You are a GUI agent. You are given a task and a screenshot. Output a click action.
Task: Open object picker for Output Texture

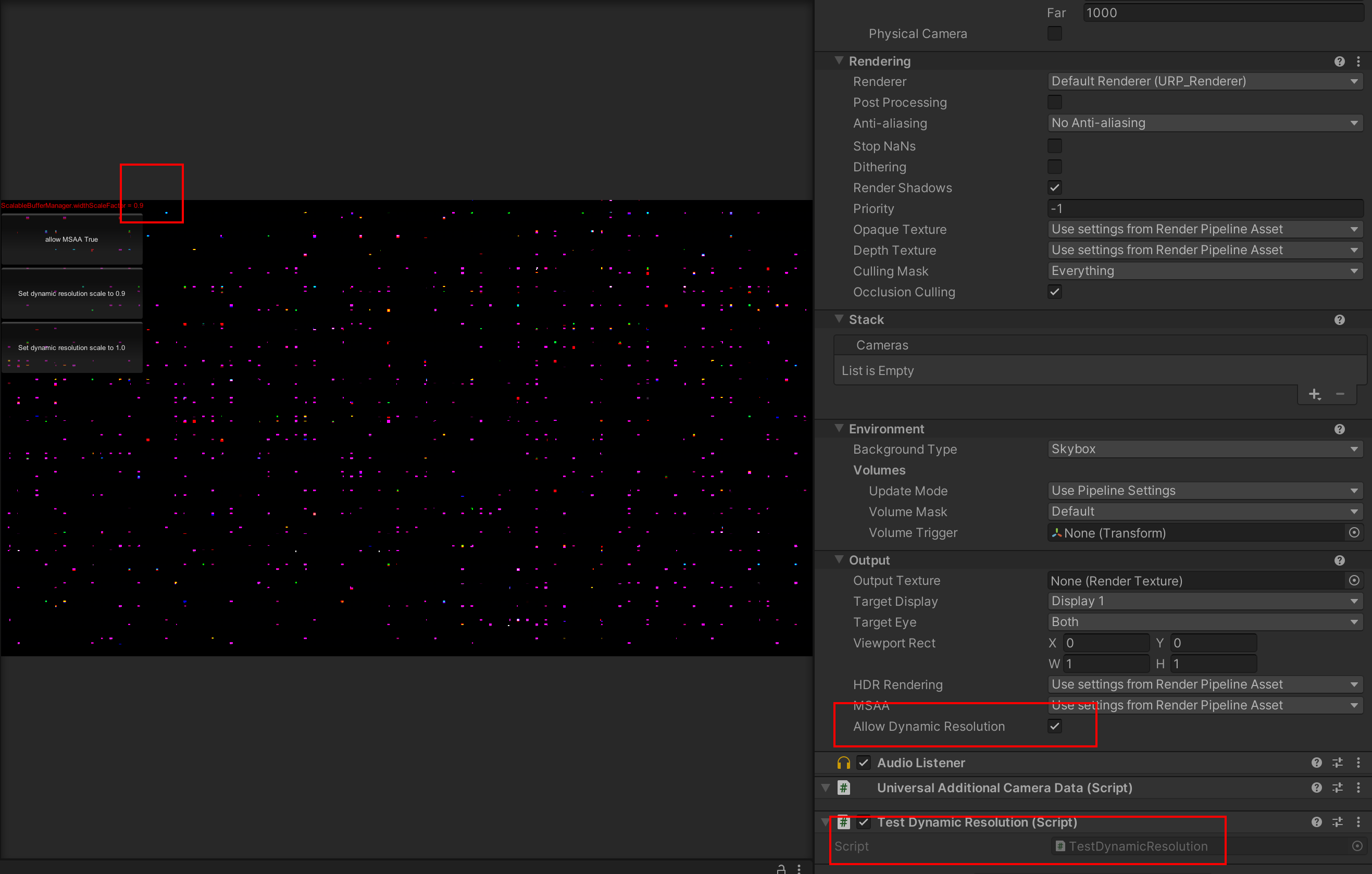1354,581
